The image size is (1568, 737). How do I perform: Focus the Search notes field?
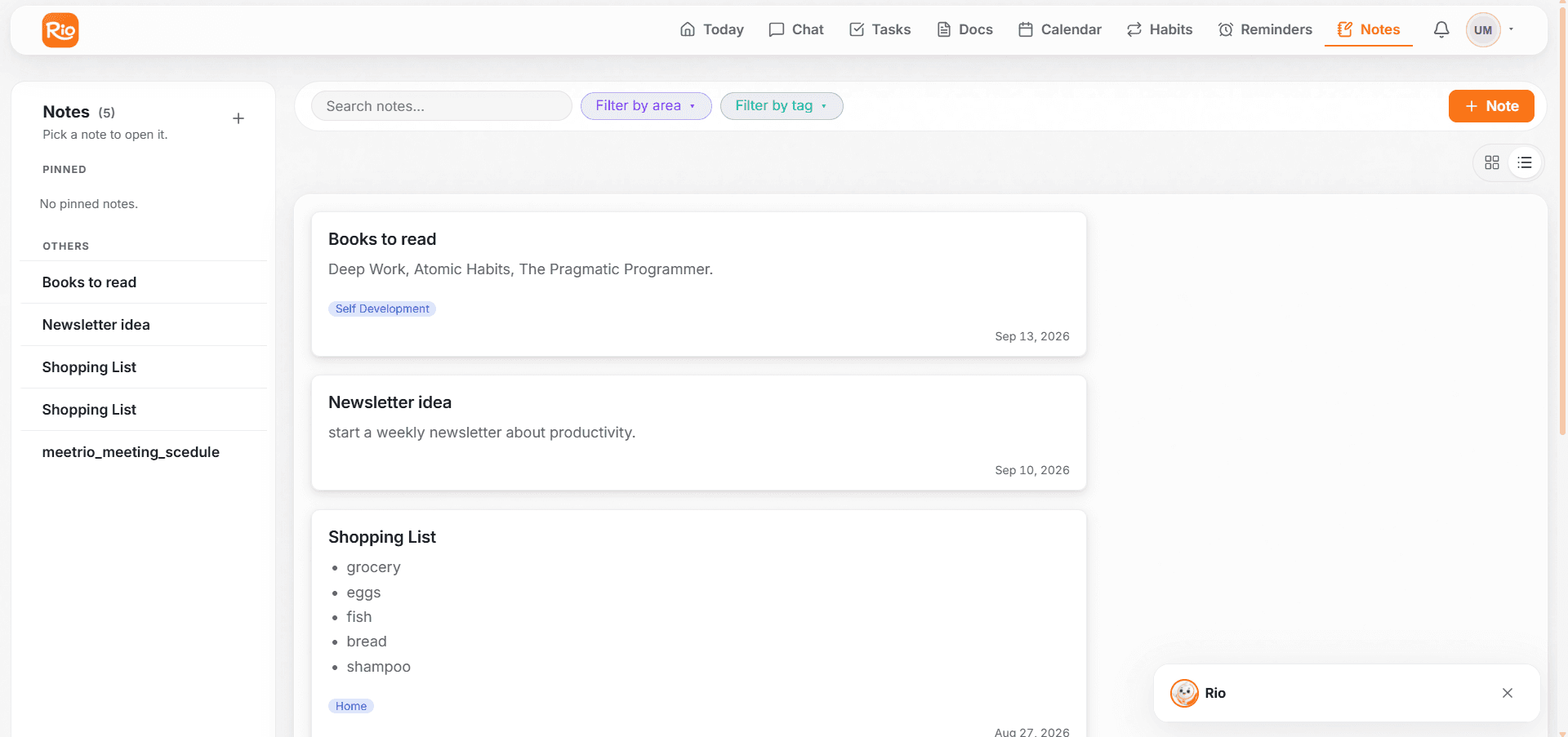click(x=441, y=106)
